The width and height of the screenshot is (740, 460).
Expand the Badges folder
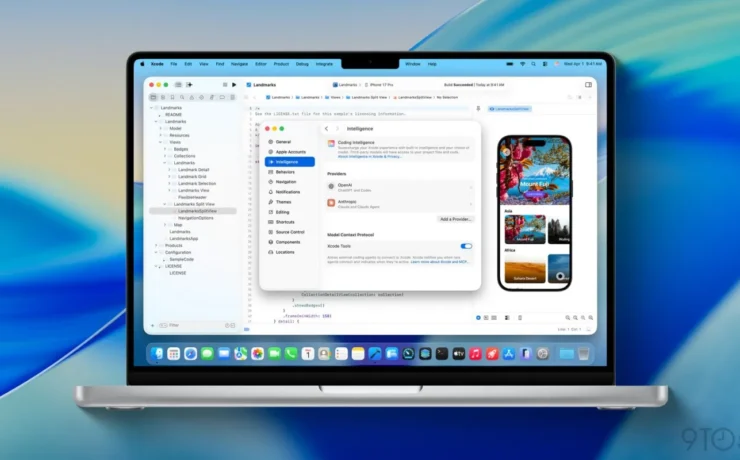[165, 149]
